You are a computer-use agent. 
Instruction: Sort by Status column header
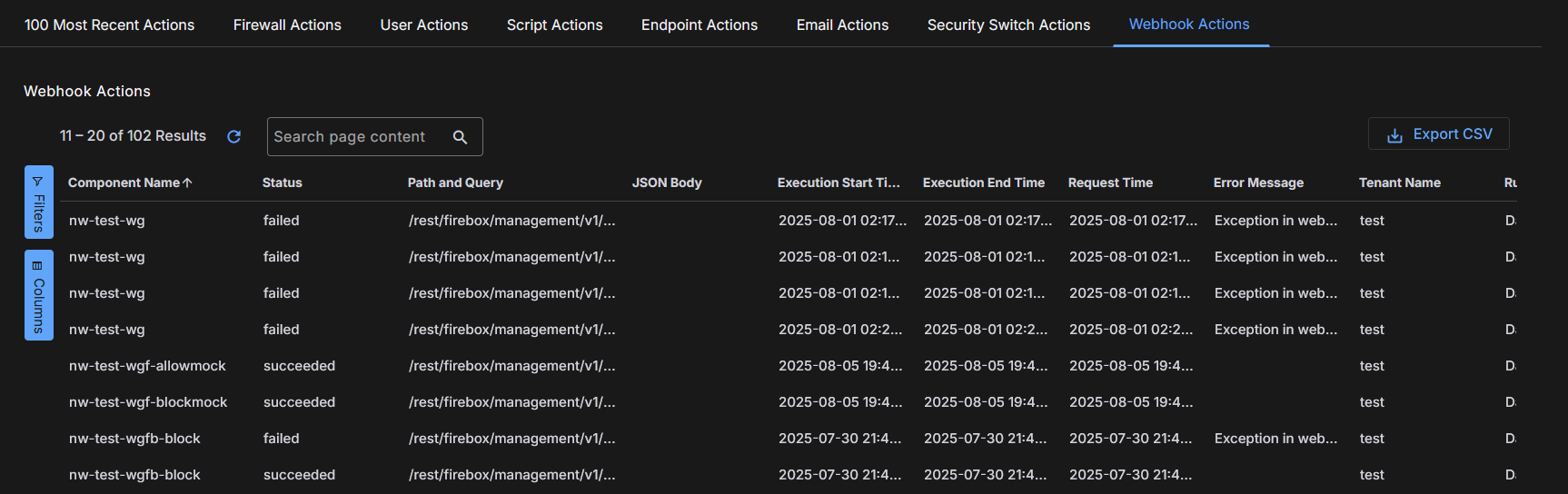282,183
